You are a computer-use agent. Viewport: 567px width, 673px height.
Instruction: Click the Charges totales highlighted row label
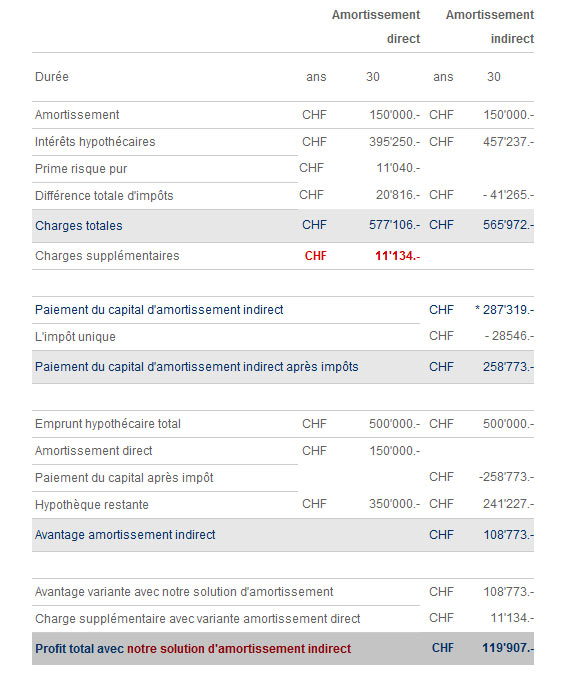[79, 226]
